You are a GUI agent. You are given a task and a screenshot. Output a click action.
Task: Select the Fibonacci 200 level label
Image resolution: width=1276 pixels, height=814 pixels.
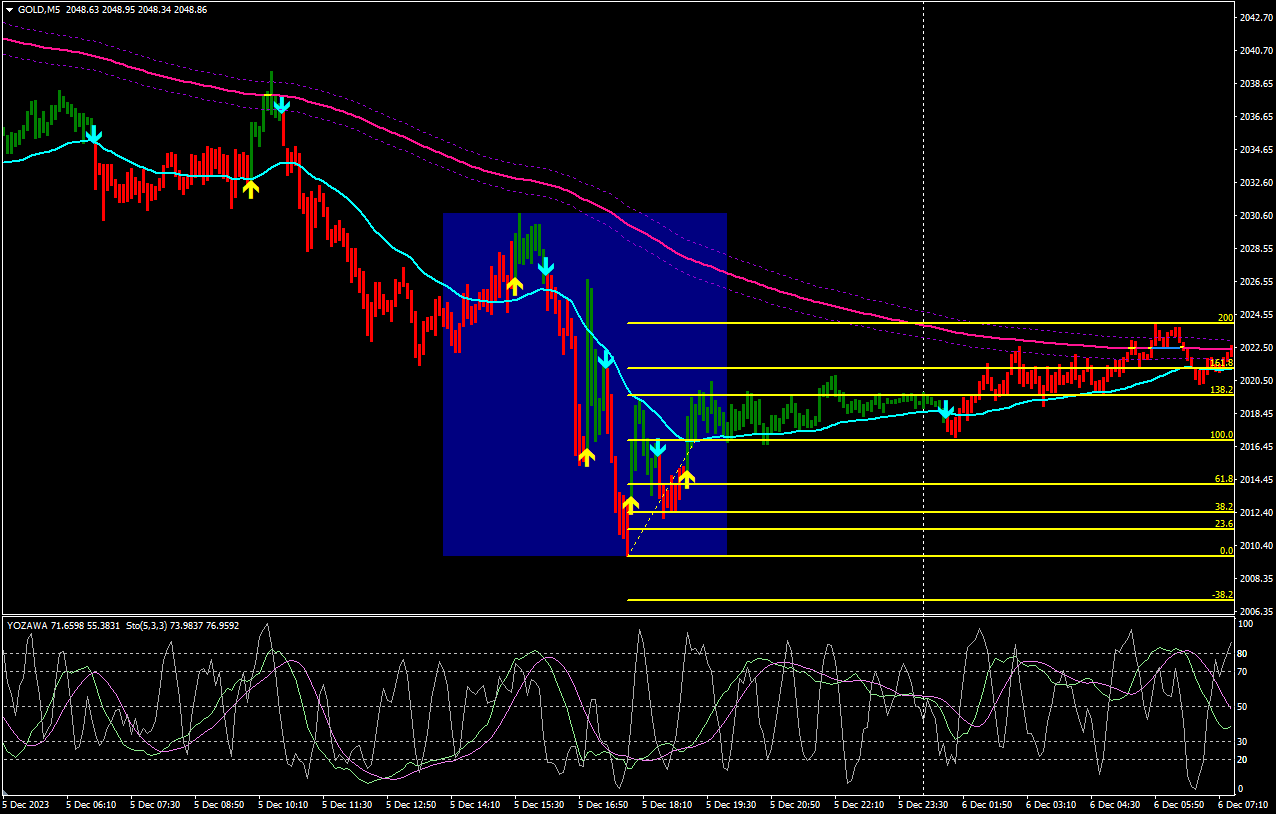[x=1225, y=318]
